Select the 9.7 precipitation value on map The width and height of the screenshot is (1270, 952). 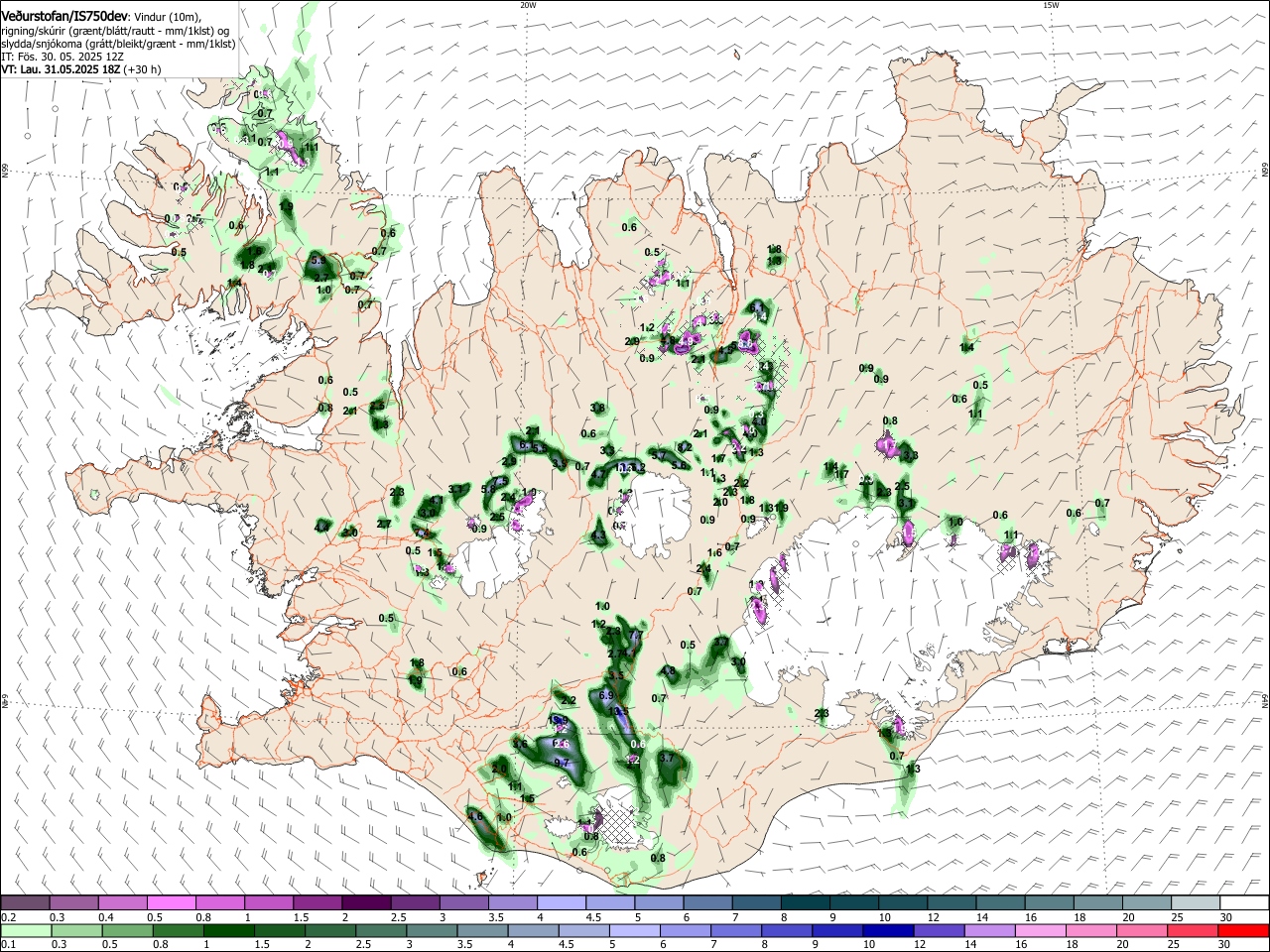pyautogui.click(x=562, y=763)
